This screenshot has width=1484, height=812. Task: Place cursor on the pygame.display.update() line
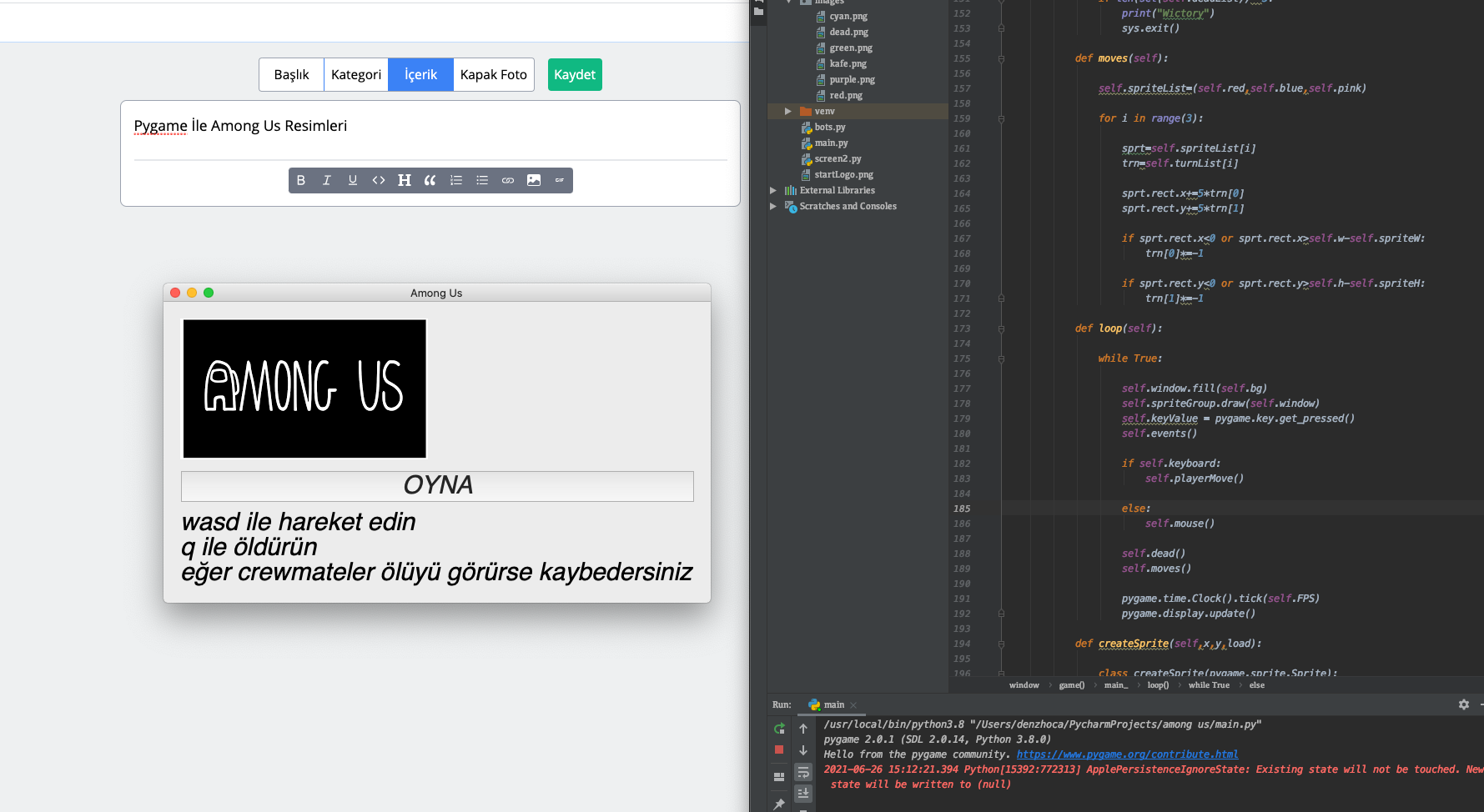click(x=1188, y=614)
